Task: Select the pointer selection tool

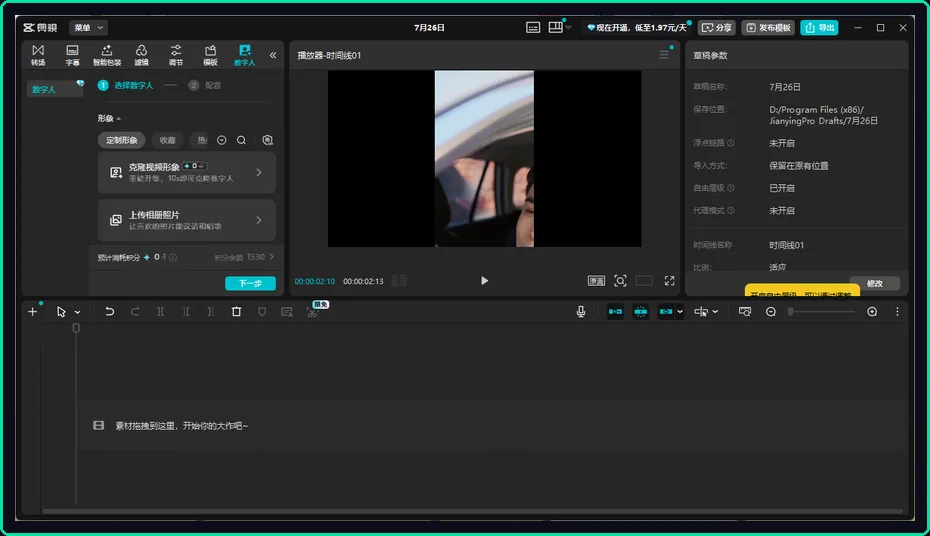Action: pos(60,311)
